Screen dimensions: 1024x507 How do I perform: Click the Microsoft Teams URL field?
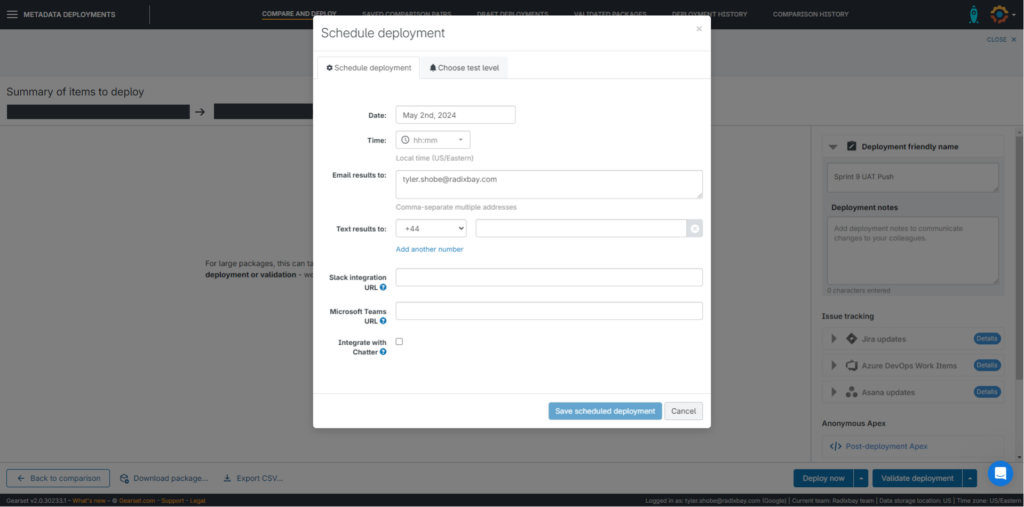pyautogui.click(x=549, y=311)
